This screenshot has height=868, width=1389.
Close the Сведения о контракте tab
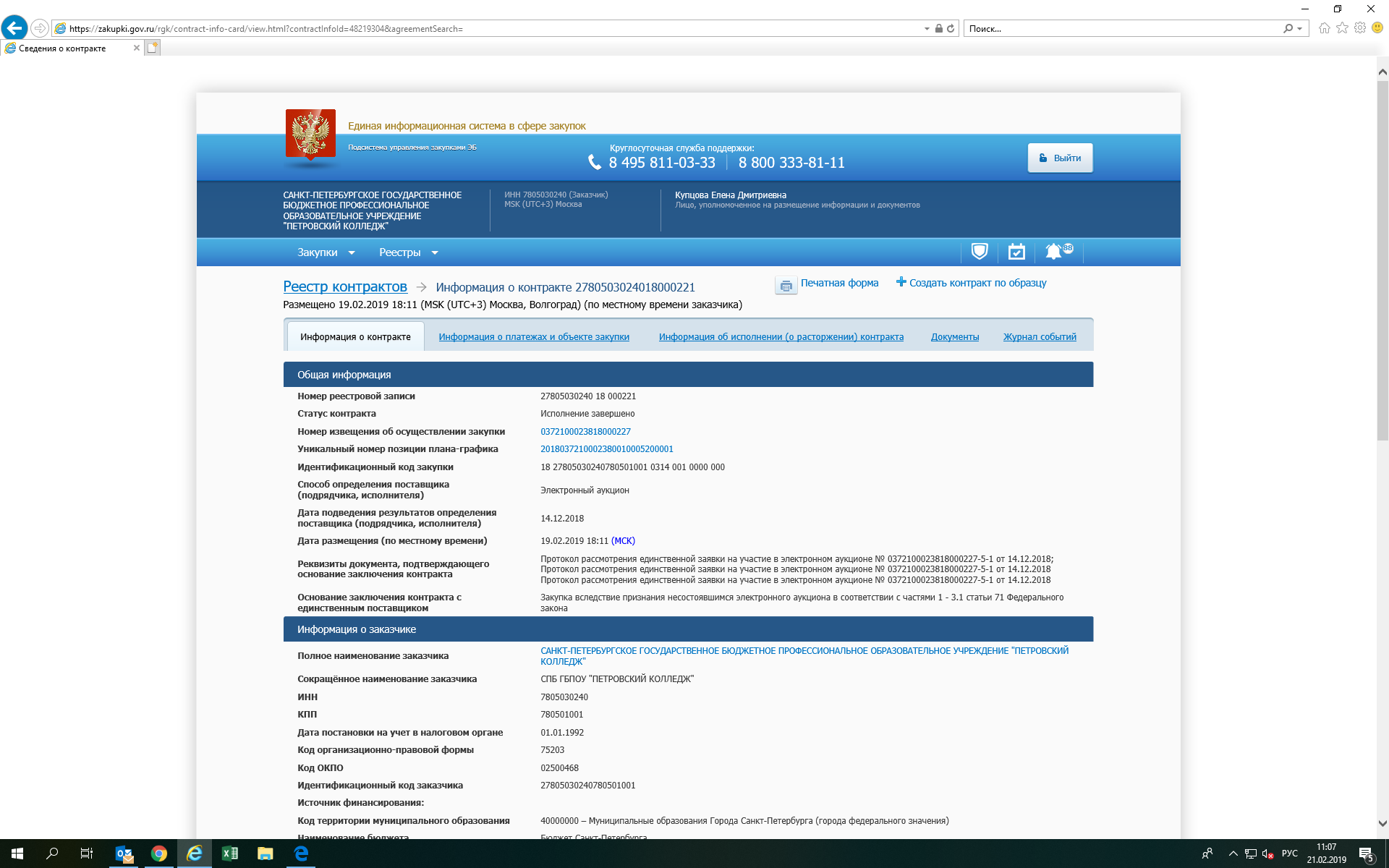coord(136,48)
